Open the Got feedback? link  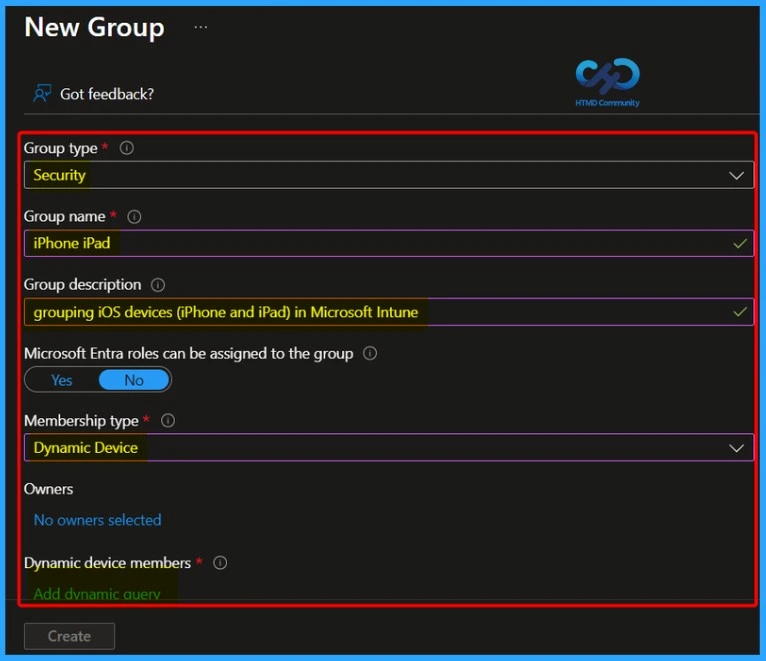[106, 94]
